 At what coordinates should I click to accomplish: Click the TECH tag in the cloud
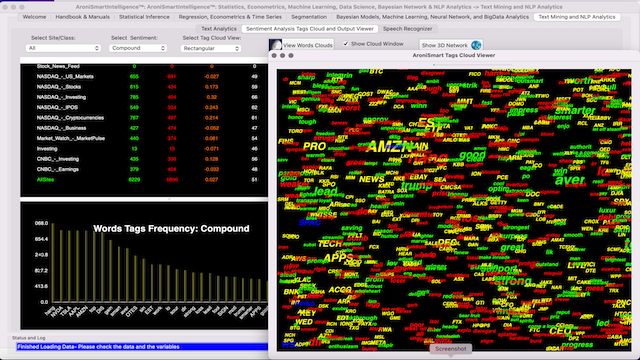click(330, 244)
